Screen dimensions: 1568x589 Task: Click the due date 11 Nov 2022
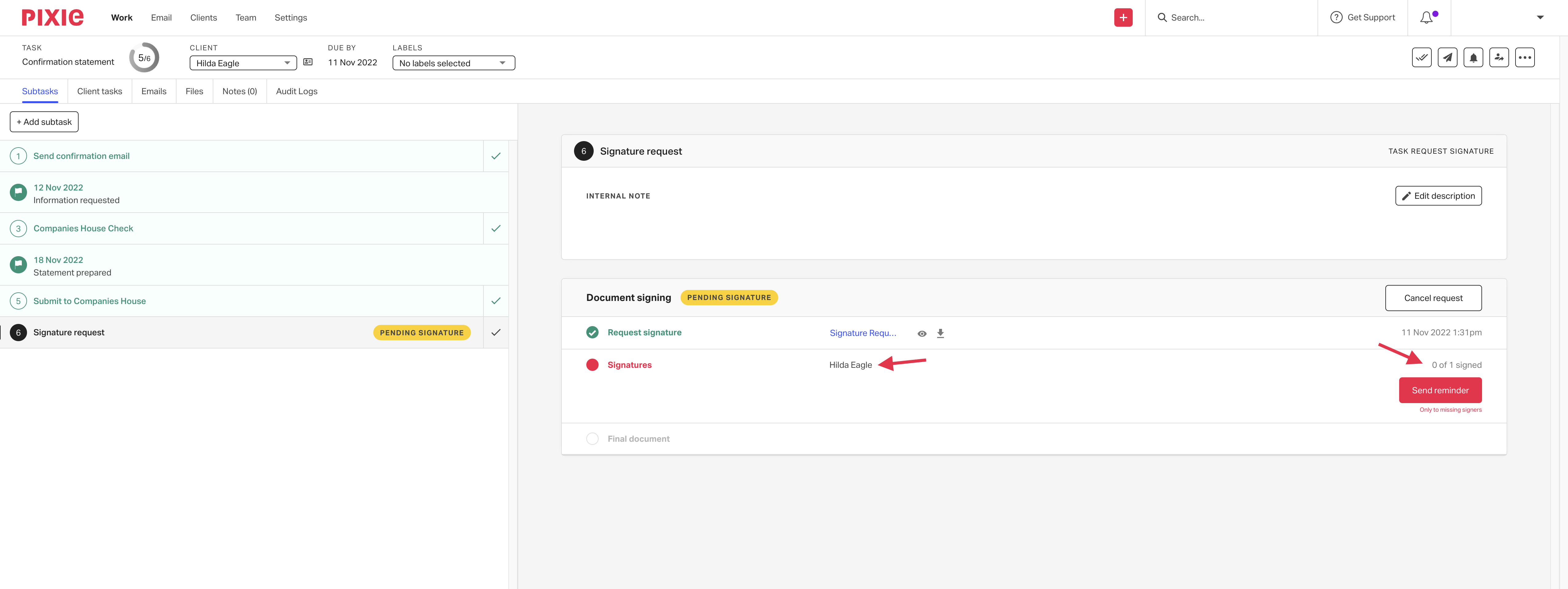(x=352, y=62)
